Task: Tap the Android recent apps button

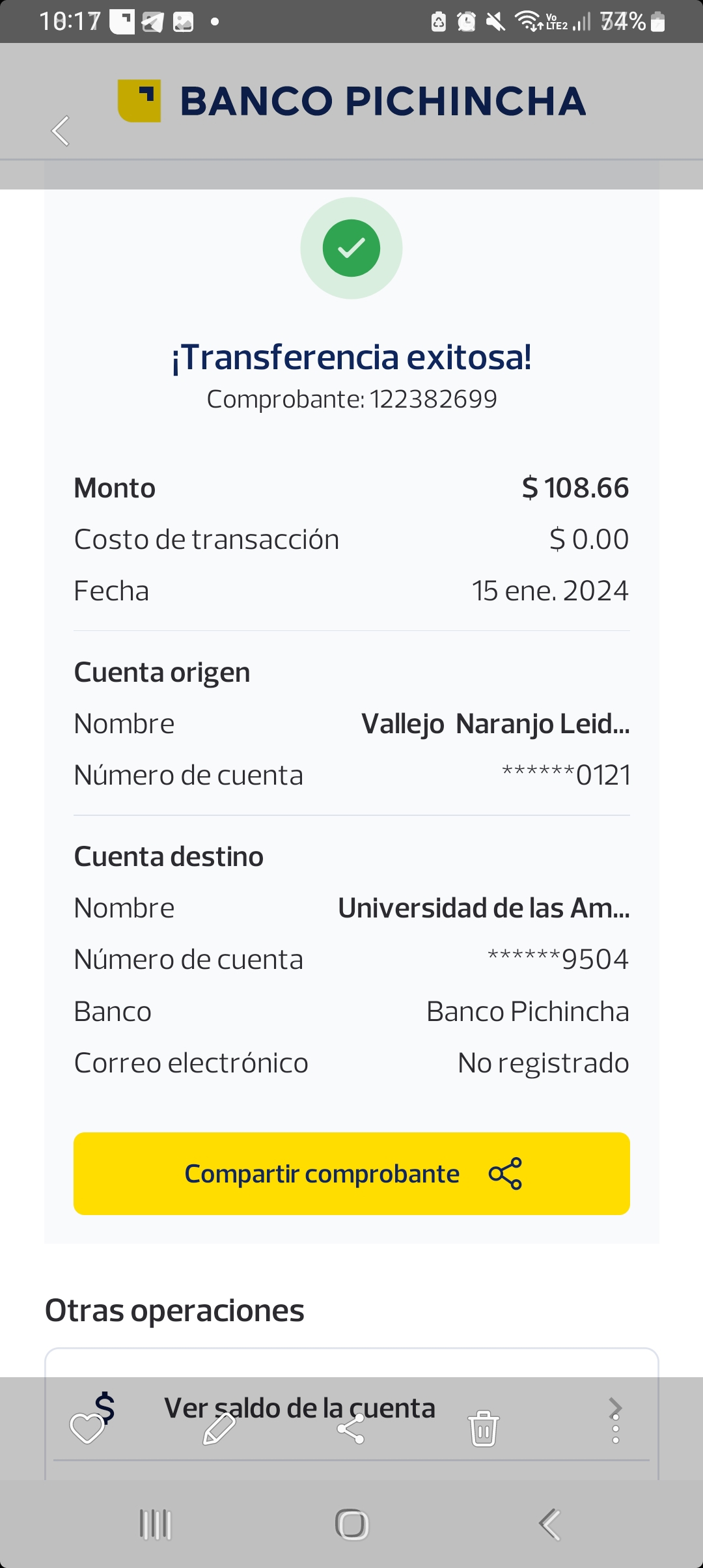Action: tap(156, 1524)
